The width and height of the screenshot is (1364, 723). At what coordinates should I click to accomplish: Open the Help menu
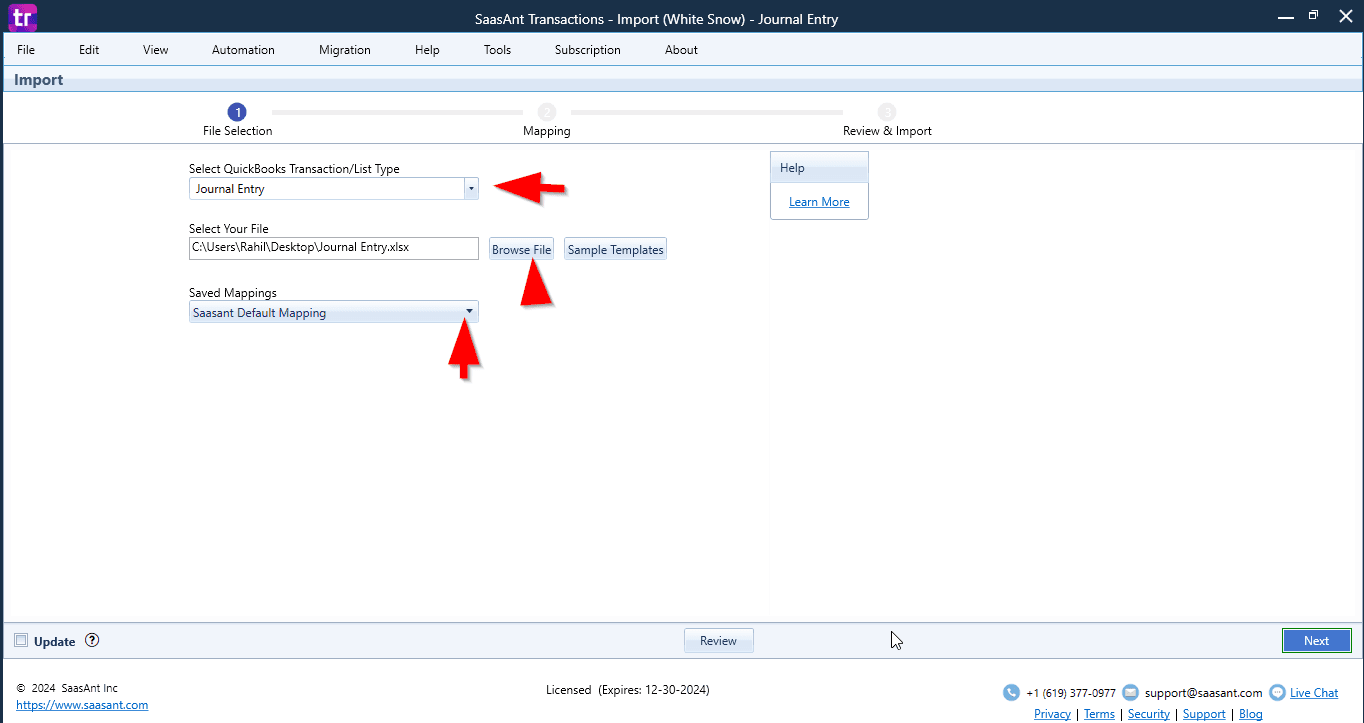(427, 50)
